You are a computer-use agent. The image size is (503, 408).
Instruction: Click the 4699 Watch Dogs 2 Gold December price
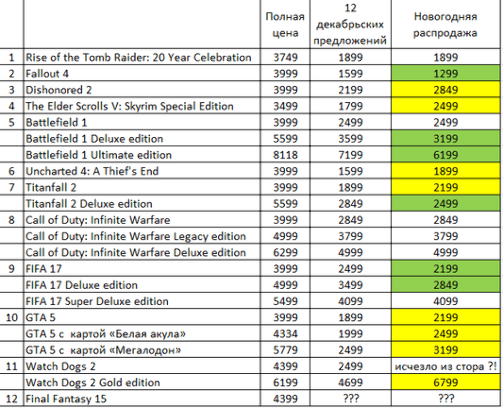click(350, 382)
